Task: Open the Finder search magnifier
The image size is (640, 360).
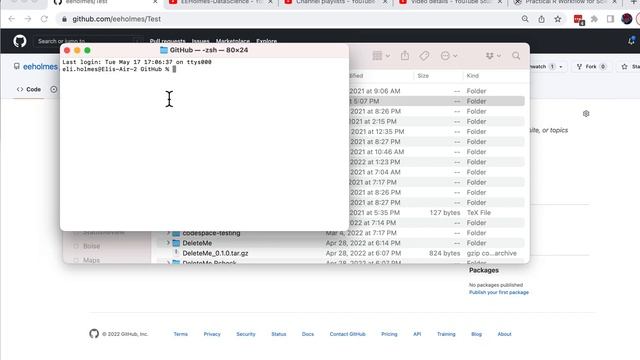Action: pos(516,56)
